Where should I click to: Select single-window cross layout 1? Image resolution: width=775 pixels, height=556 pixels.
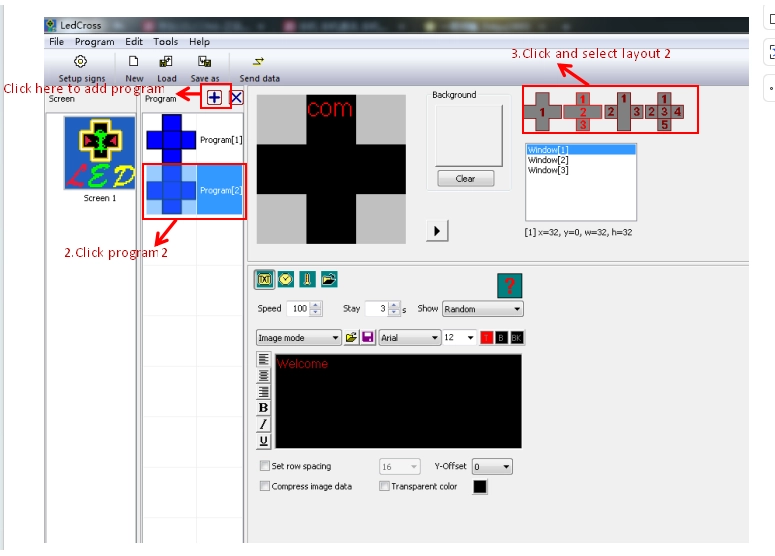(543, 111)
